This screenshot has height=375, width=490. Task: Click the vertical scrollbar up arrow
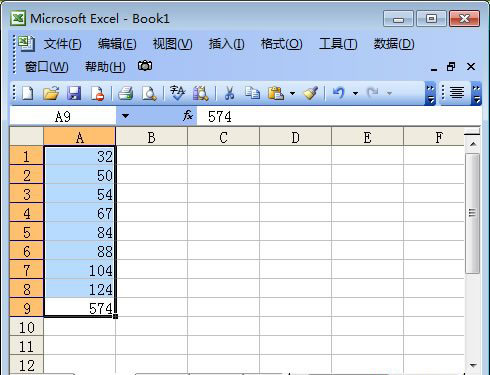[x=473, y=144]
